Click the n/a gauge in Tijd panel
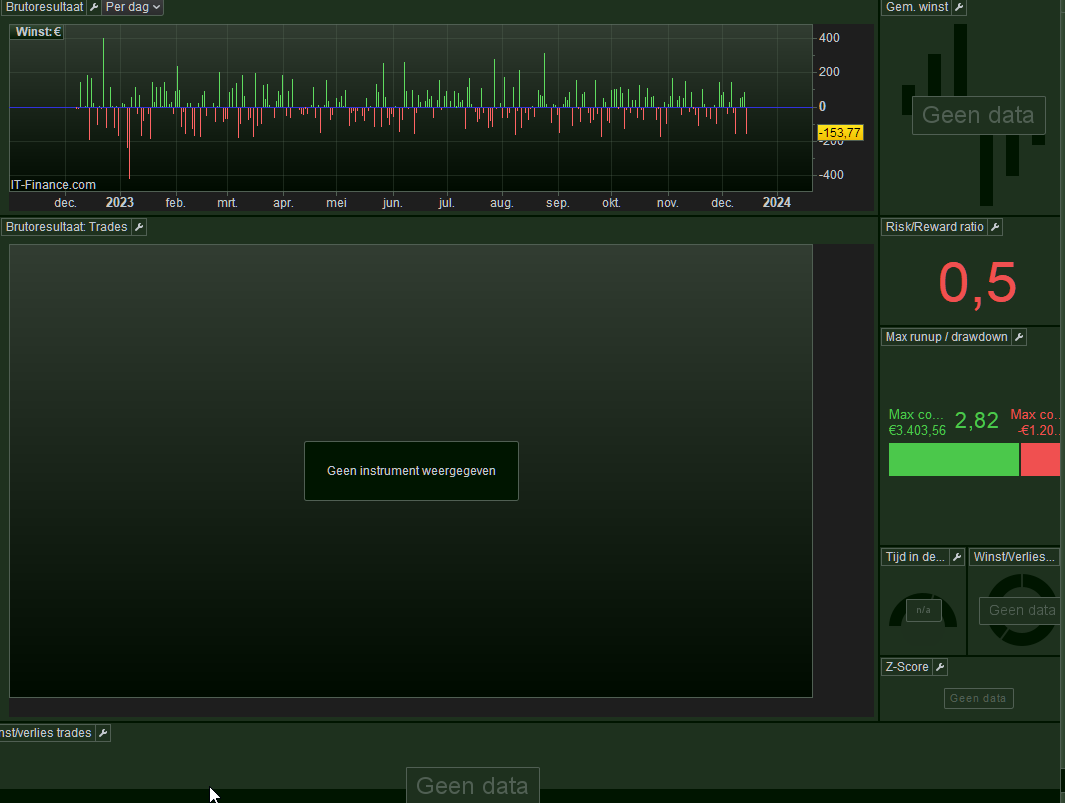This screenshot has height=803, width=1065. (x=923, y=610)
